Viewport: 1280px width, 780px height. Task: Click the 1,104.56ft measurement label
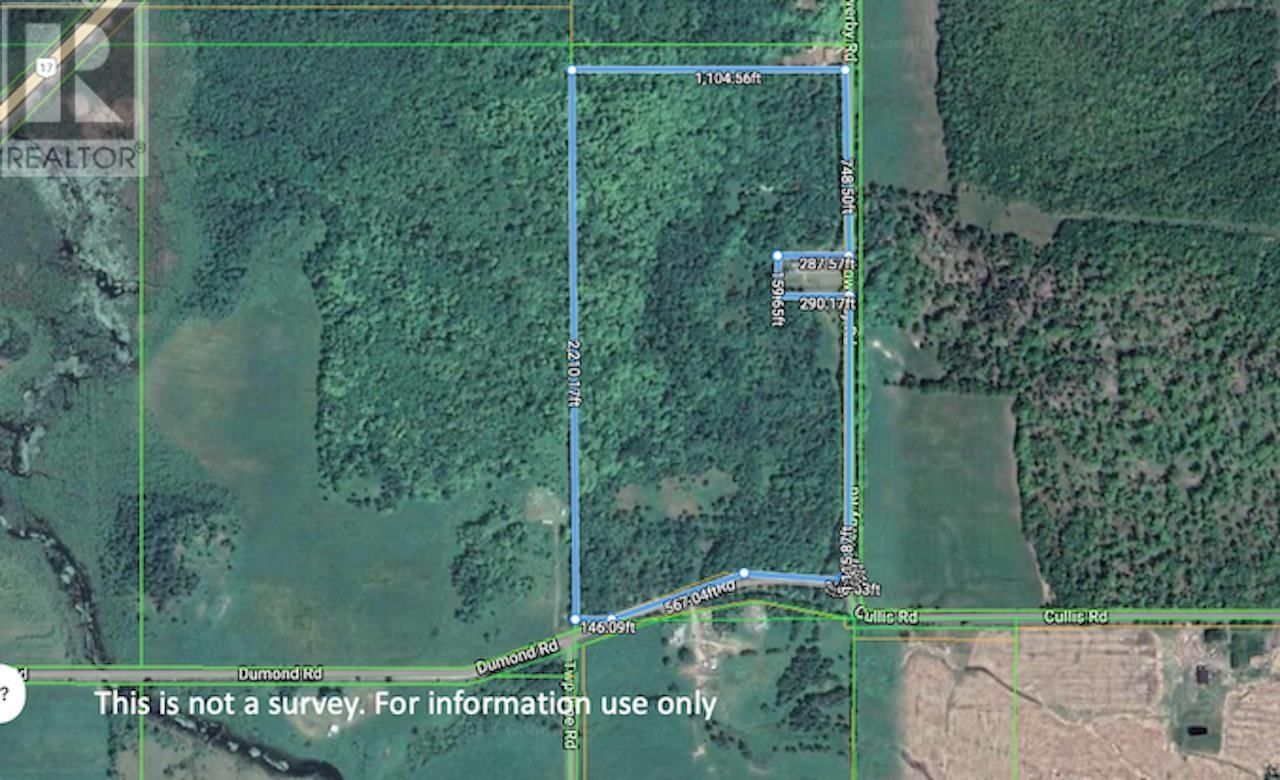(729, 78)
